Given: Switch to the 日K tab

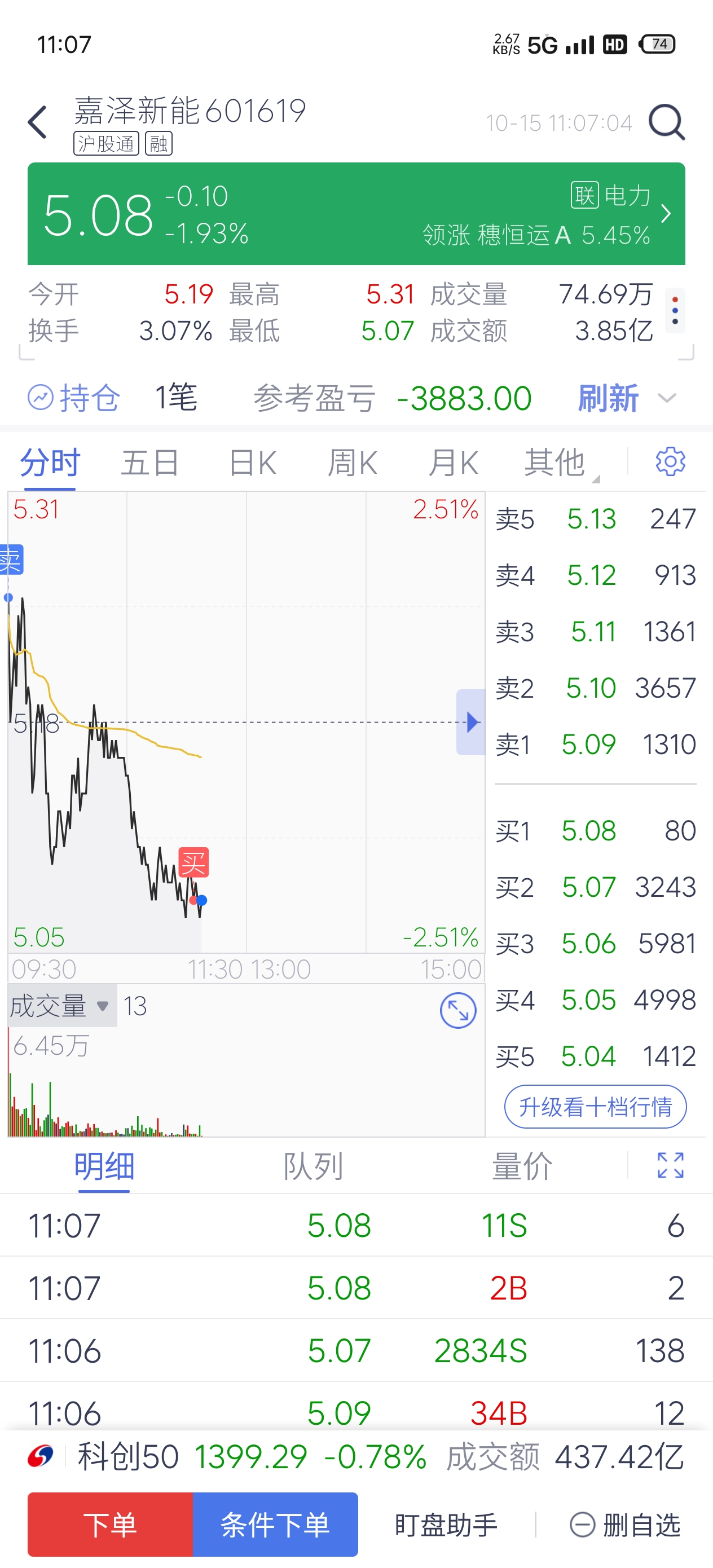Looking at the screenshot, I should click(x=253, y=463).
